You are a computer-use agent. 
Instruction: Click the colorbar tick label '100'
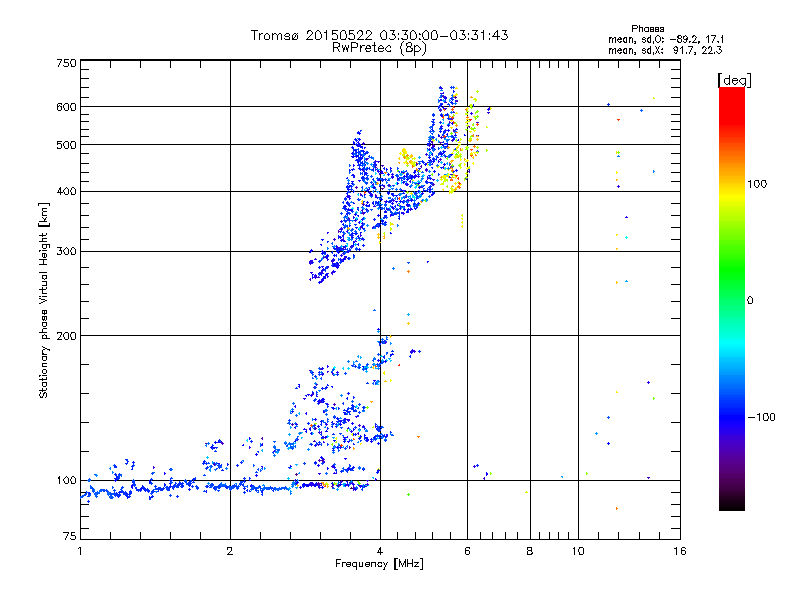tap(757, 184)
